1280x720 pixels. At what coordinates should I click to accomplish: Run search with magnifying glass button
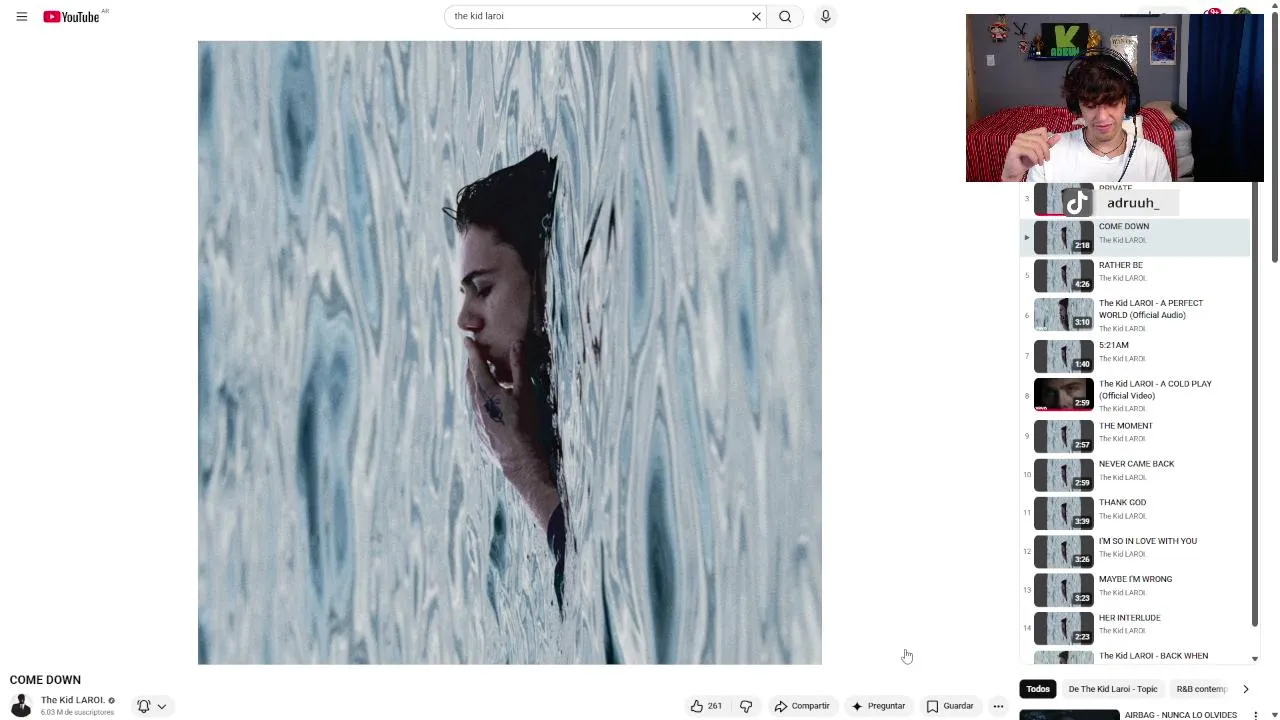[785, 16]
